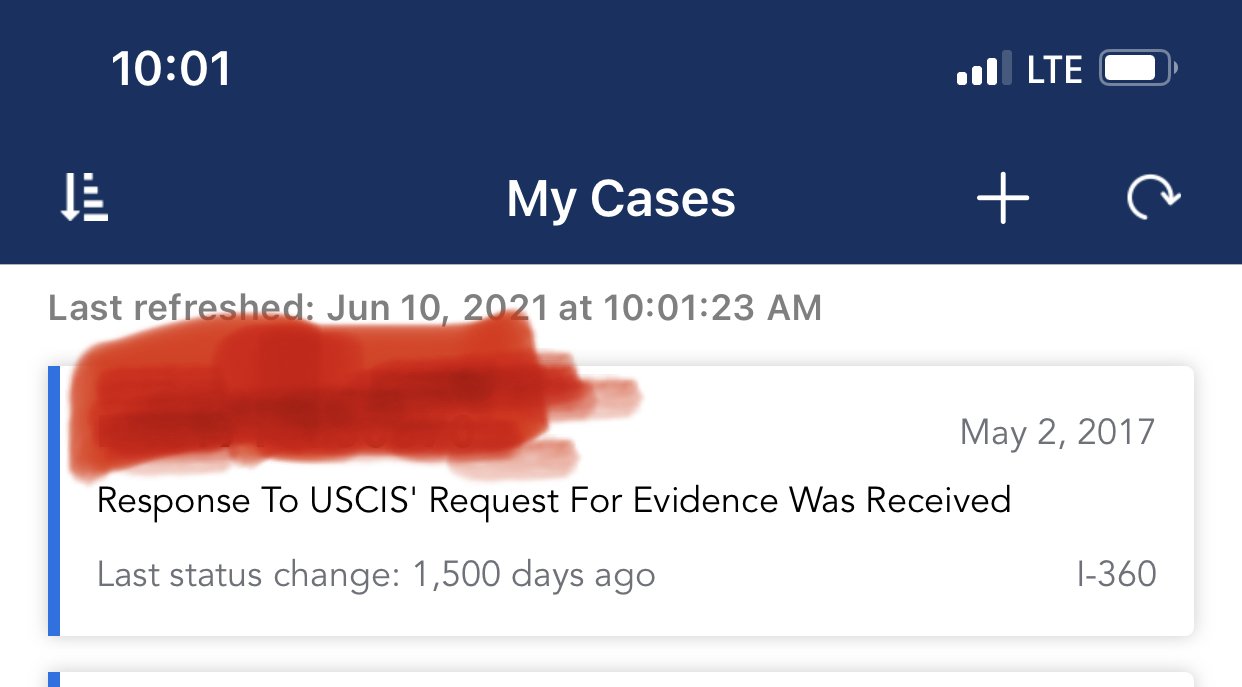
Task: Open the second case card at bottom
Action: [x=621, y=679]
